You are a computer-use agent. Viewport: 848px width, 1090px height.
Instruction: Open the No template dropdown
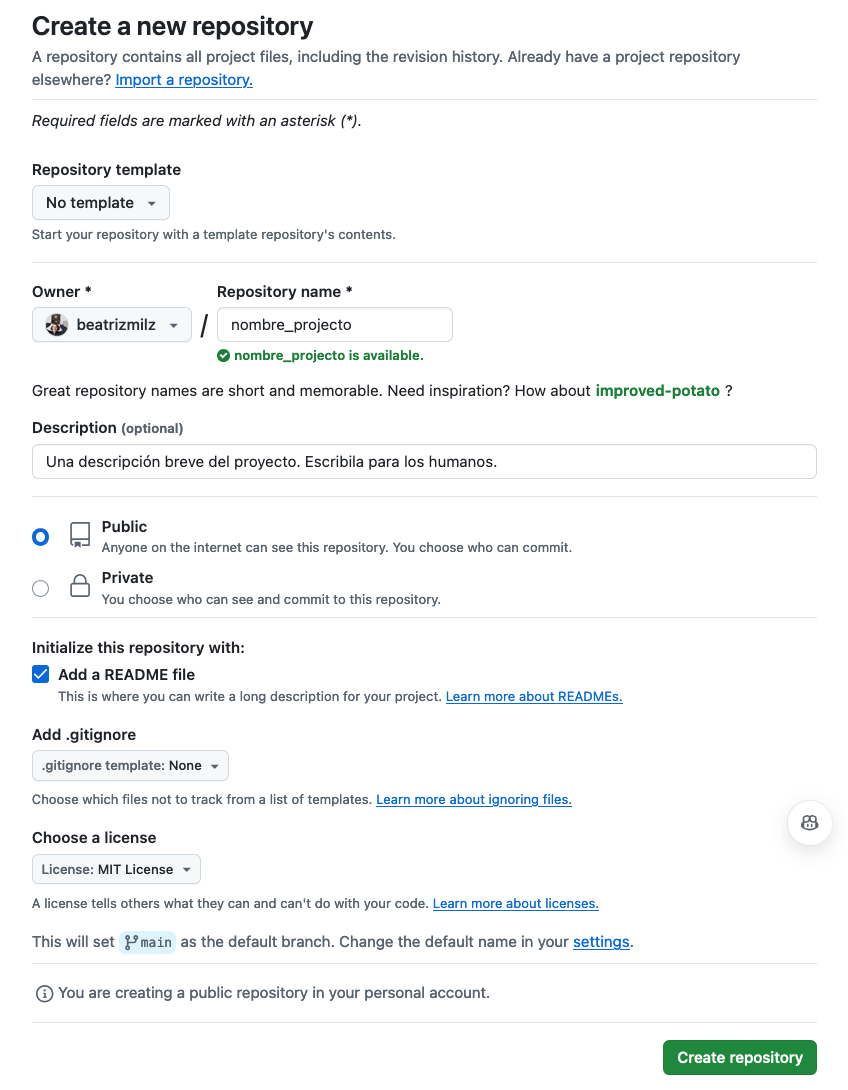[101, 203]
